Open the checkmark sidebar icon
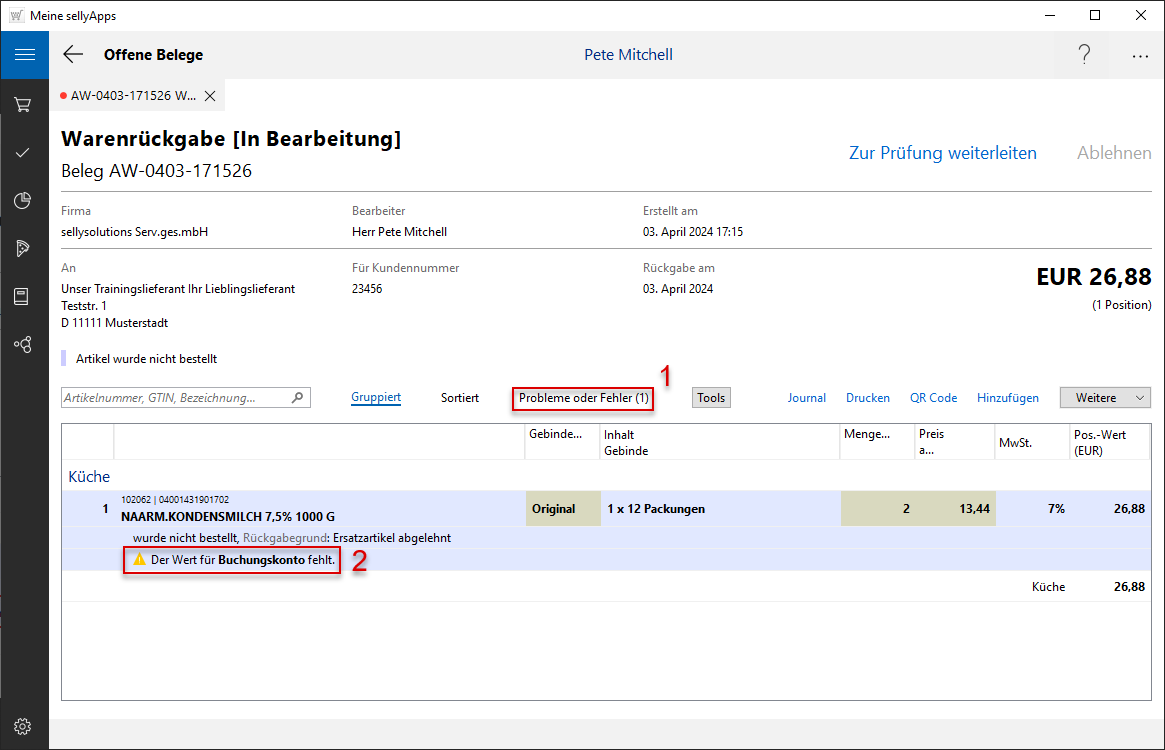The height and width of the screenshot is (750, 1165). coord(23,152)
